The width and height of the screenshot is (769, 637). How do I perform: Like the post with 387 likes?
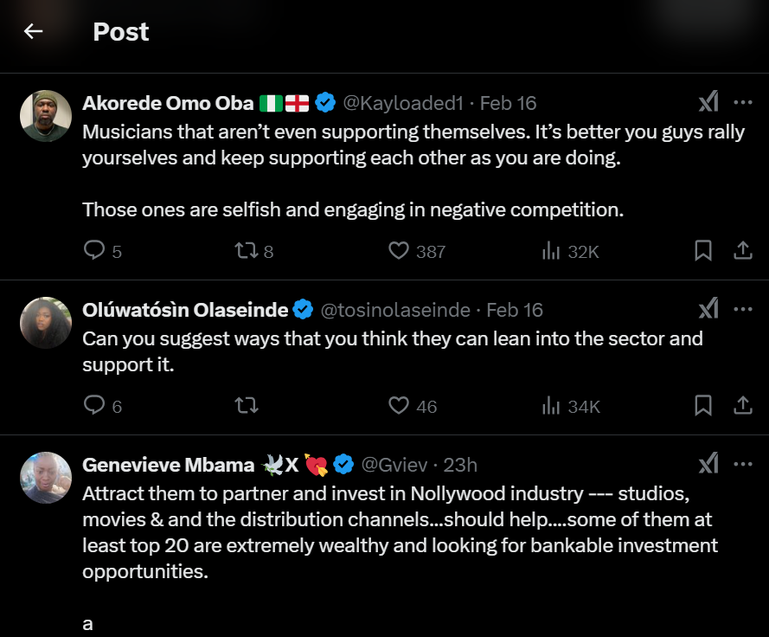[399, 251]
